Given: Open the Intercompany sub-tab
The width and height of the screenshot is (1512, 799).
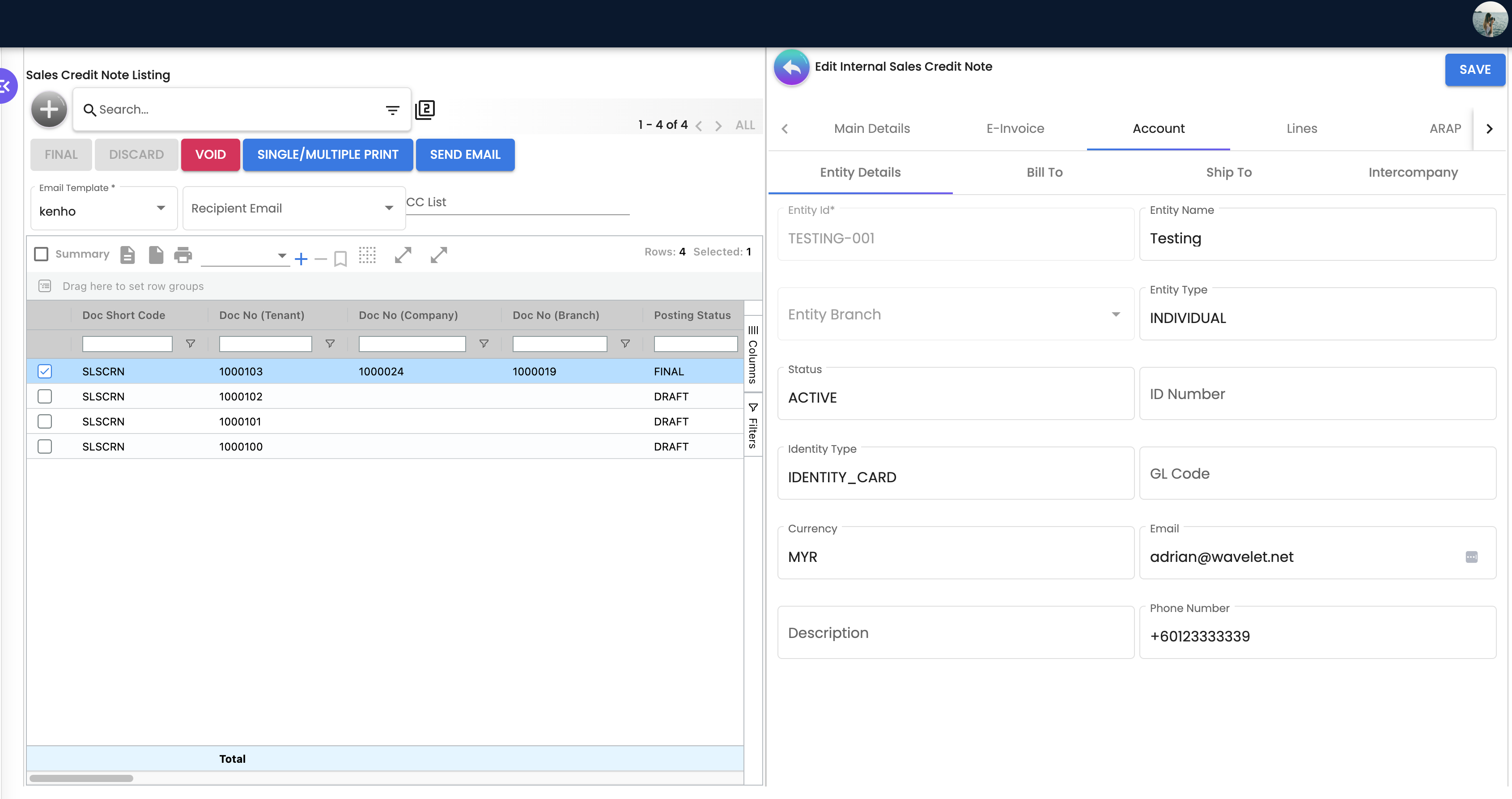Looking at the screenshot, I should pyautogui.click(x=1413, y=173).
